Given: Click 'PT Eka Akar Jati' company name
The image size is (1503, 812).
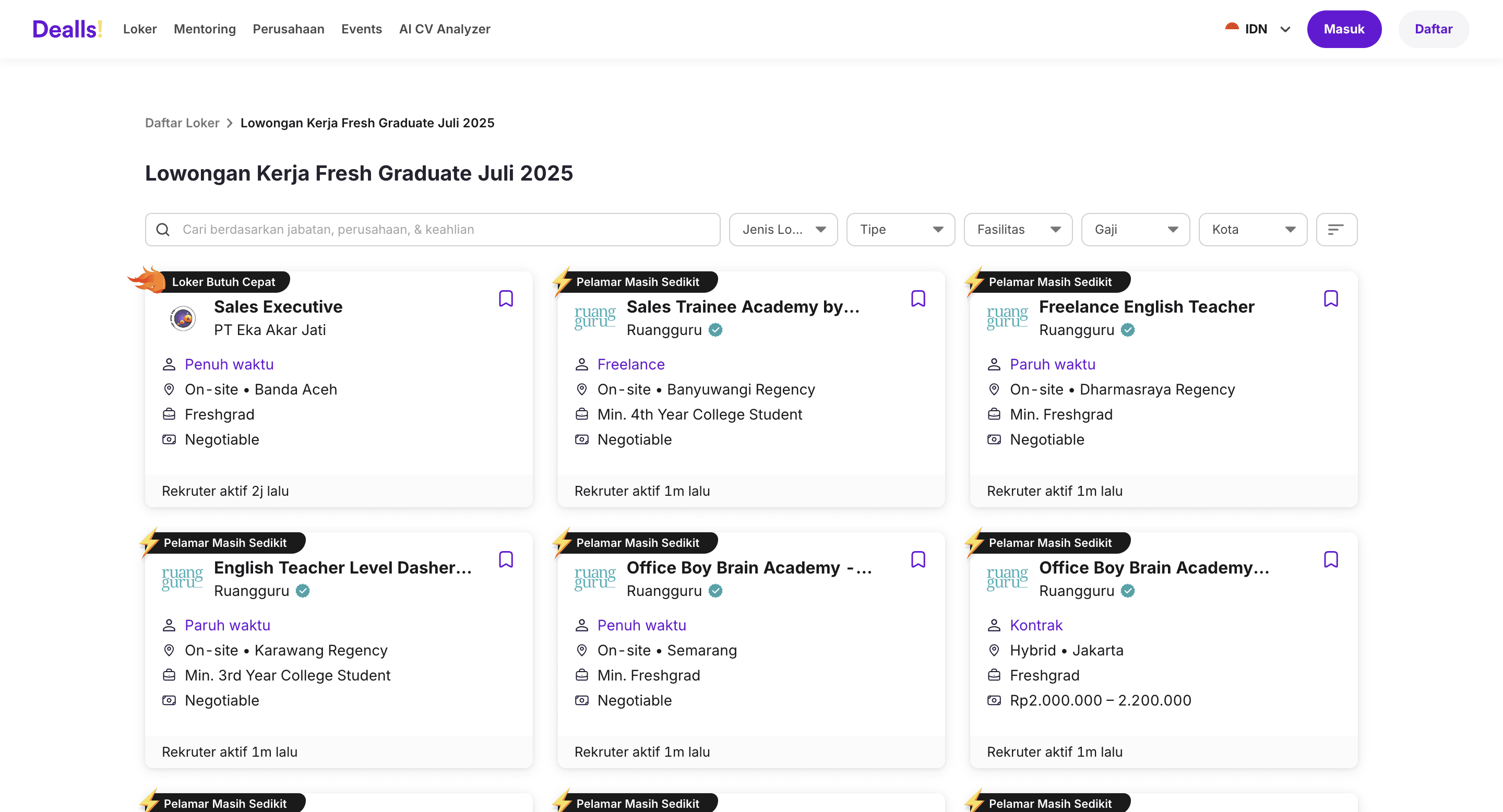Looking at the screenshot, I should (x=270, y=330).
